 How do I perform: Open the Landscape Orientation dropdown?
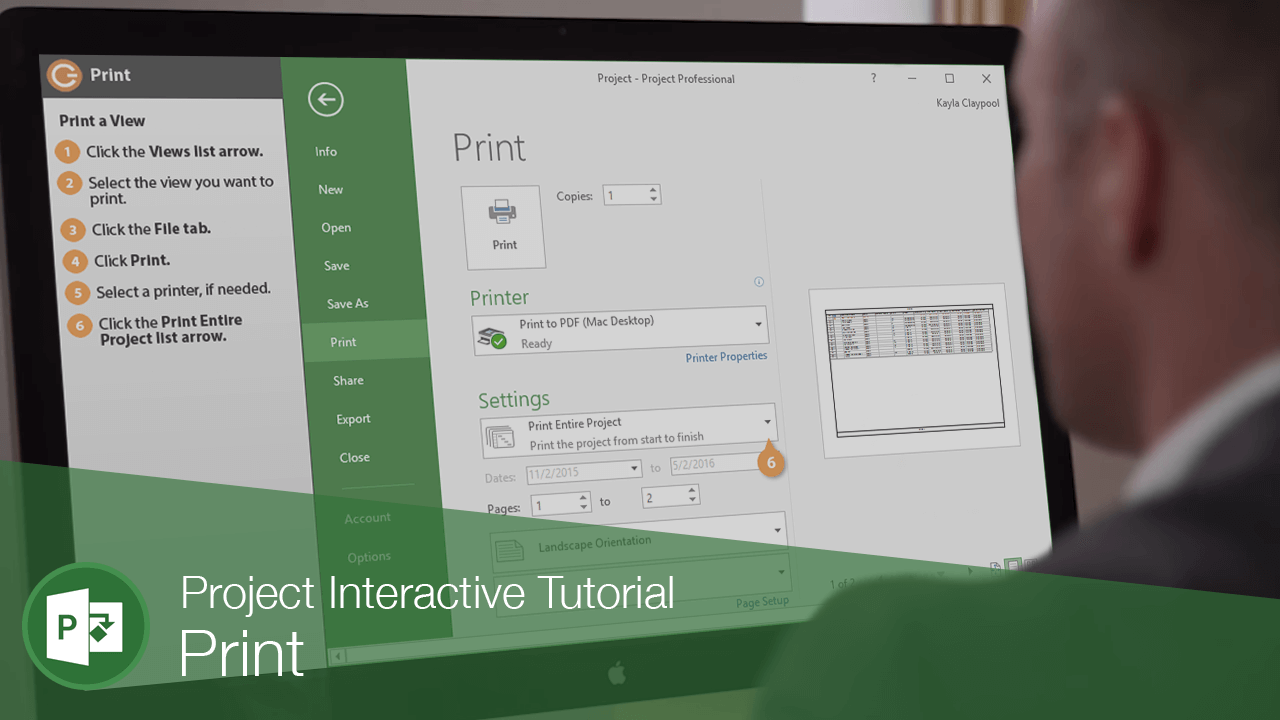click(x=778, y=529)
